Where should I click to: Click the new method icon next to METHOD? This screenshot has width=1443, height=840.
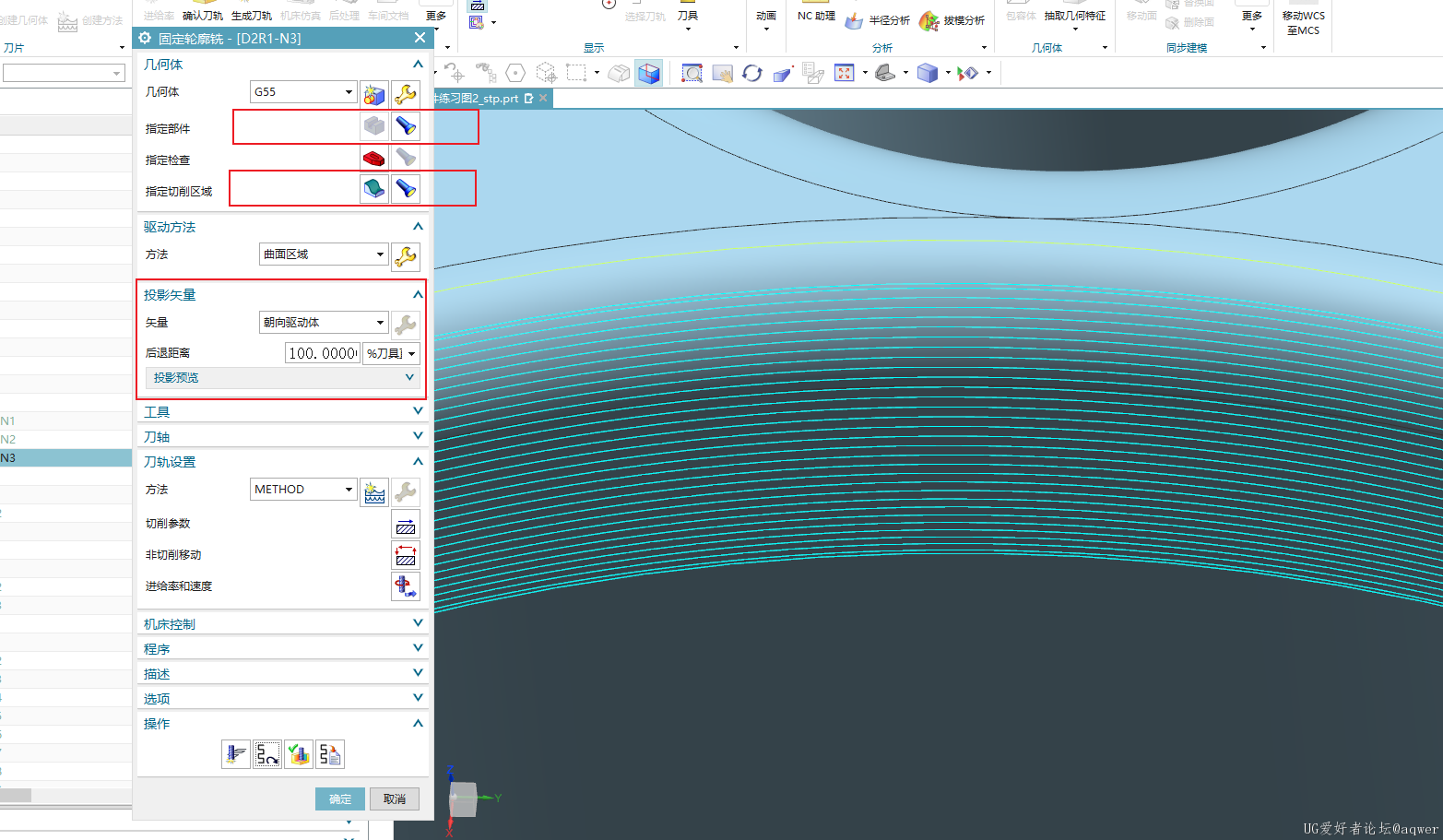pyautogui.click(x=374, y=491)
